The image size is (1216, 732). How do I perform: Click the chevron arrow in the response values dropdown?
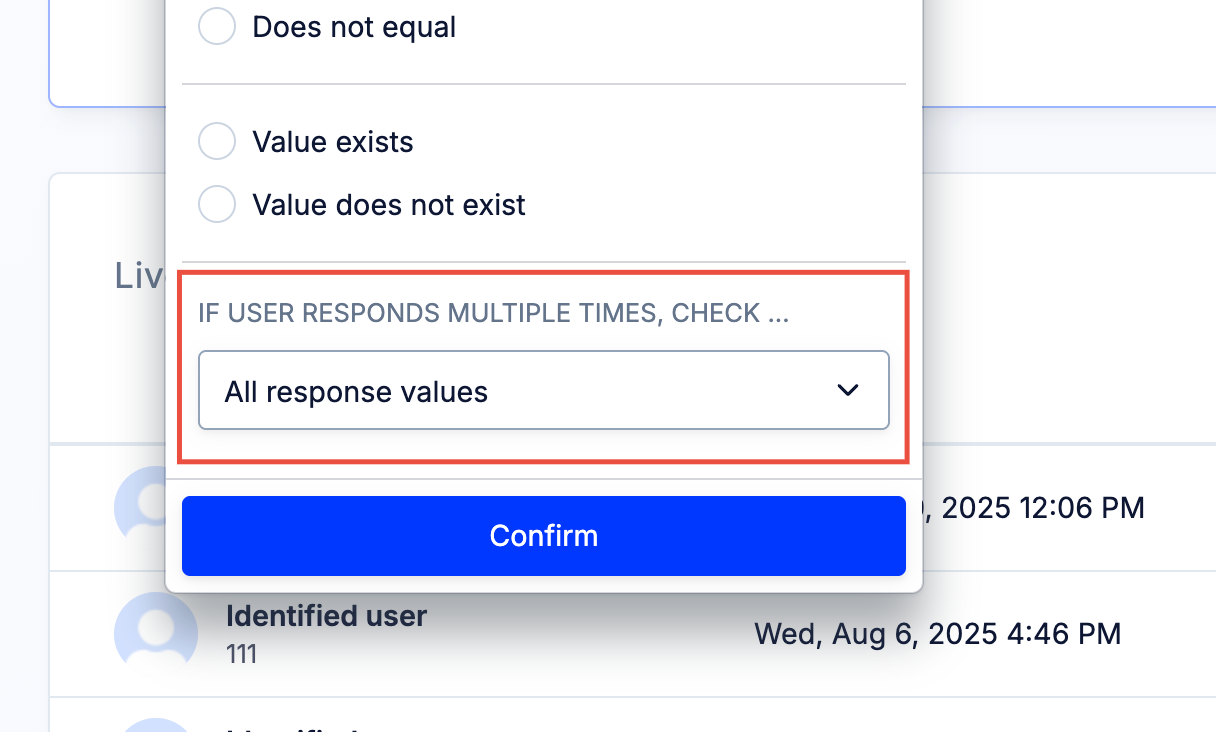(848, 390)
